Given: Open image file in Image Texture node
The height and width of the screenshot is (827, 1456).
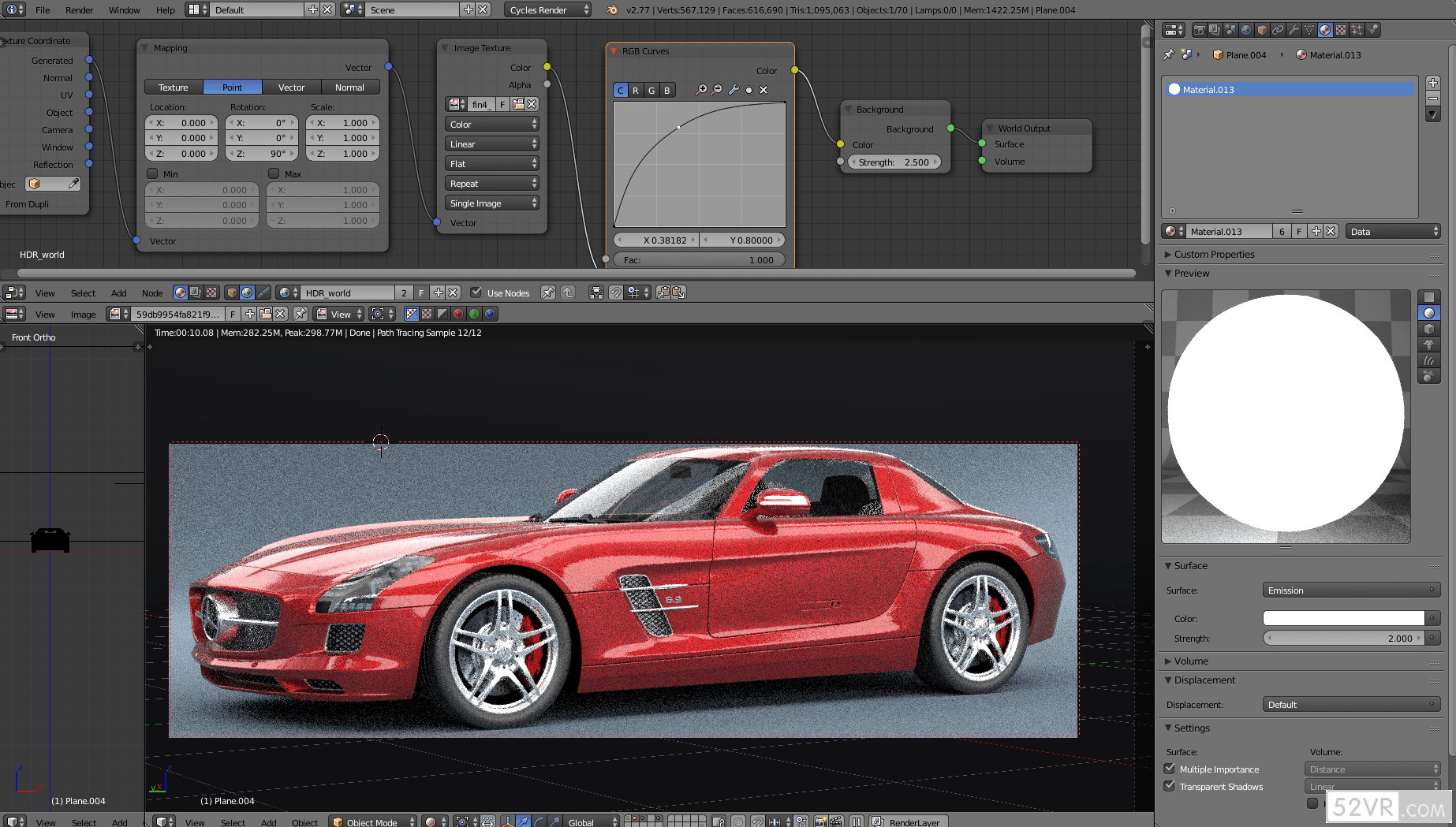Looking at the screenshot, I should tap(518, 104).
